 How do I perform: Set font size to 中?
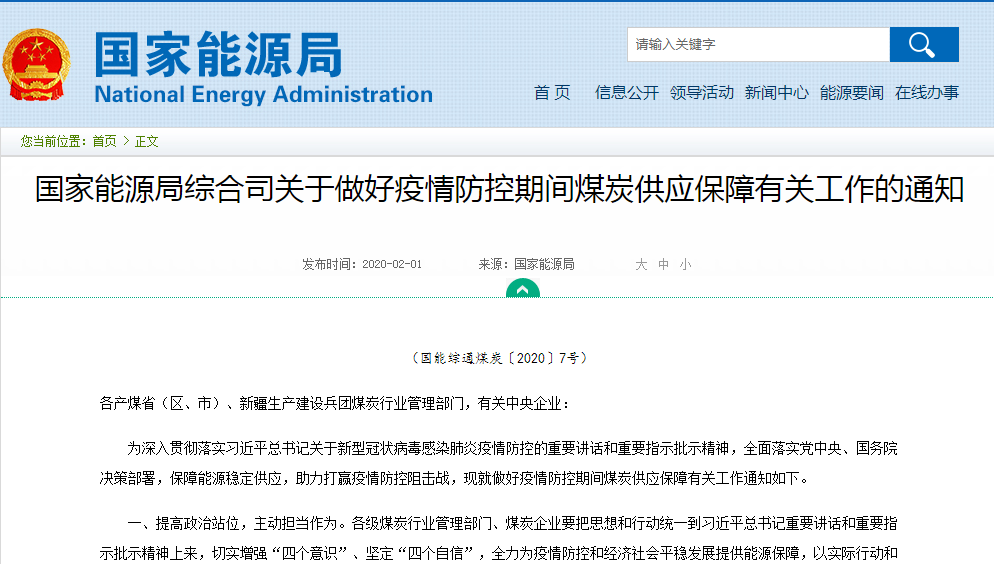pos(663,265)
